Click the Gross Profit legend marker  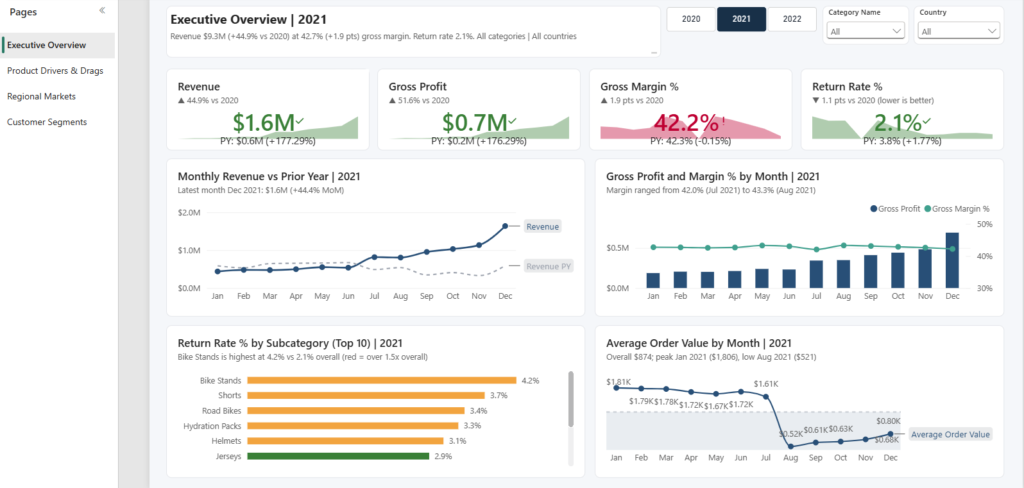874,209
